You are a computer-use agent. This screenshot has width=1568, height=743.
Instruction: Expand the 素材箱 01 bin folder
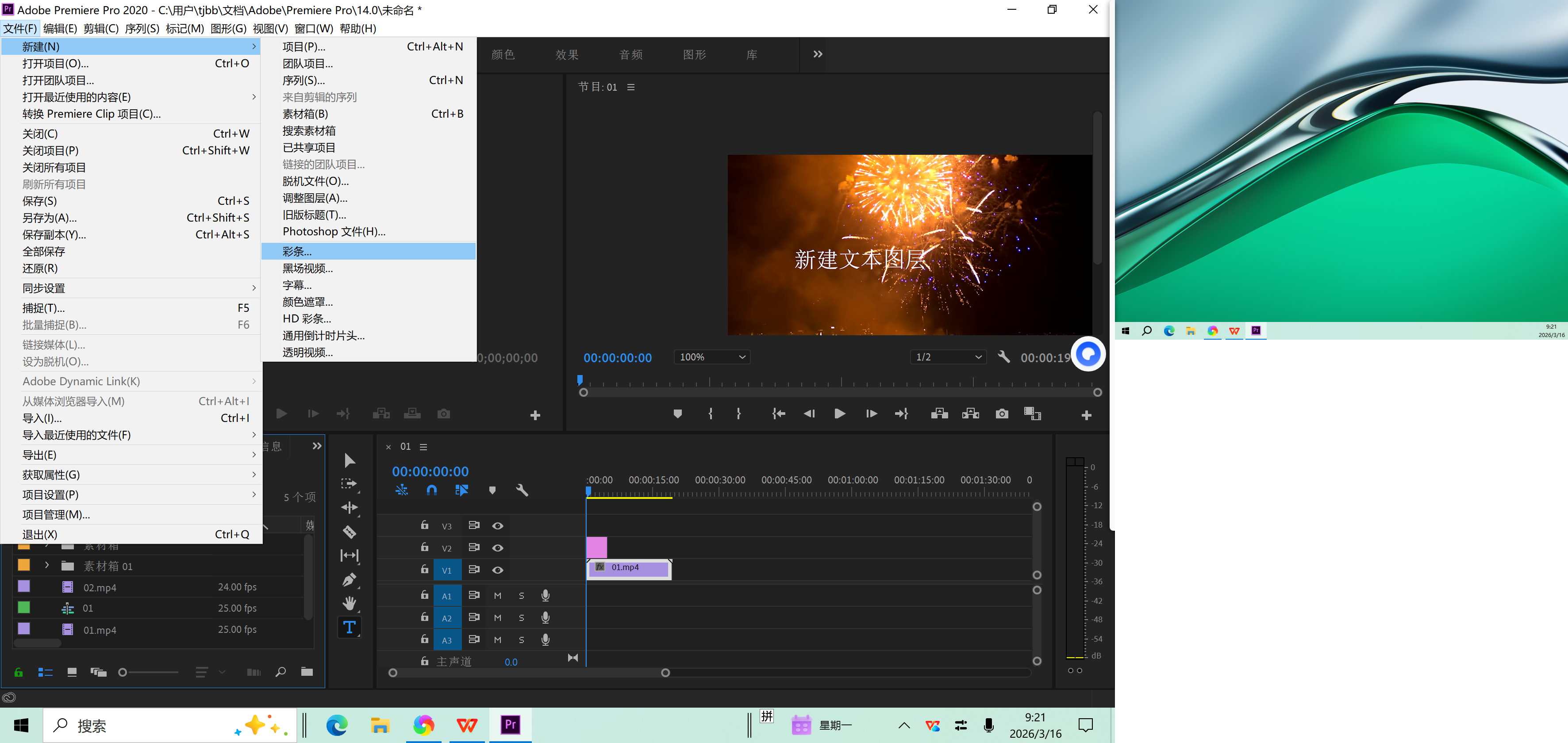pyautogui.click(x=47, y=565)
